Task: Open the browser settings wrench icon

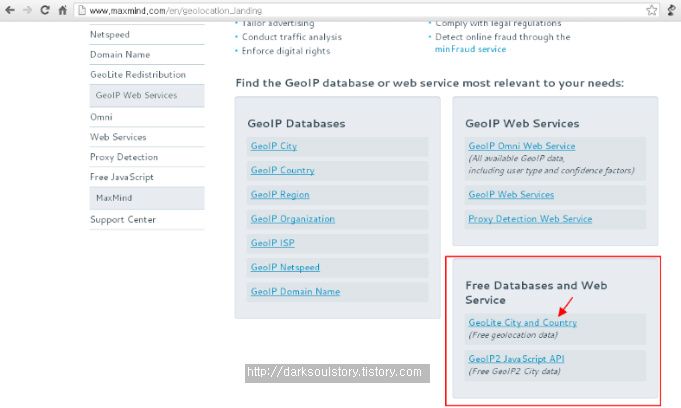Action: [672, 10]
